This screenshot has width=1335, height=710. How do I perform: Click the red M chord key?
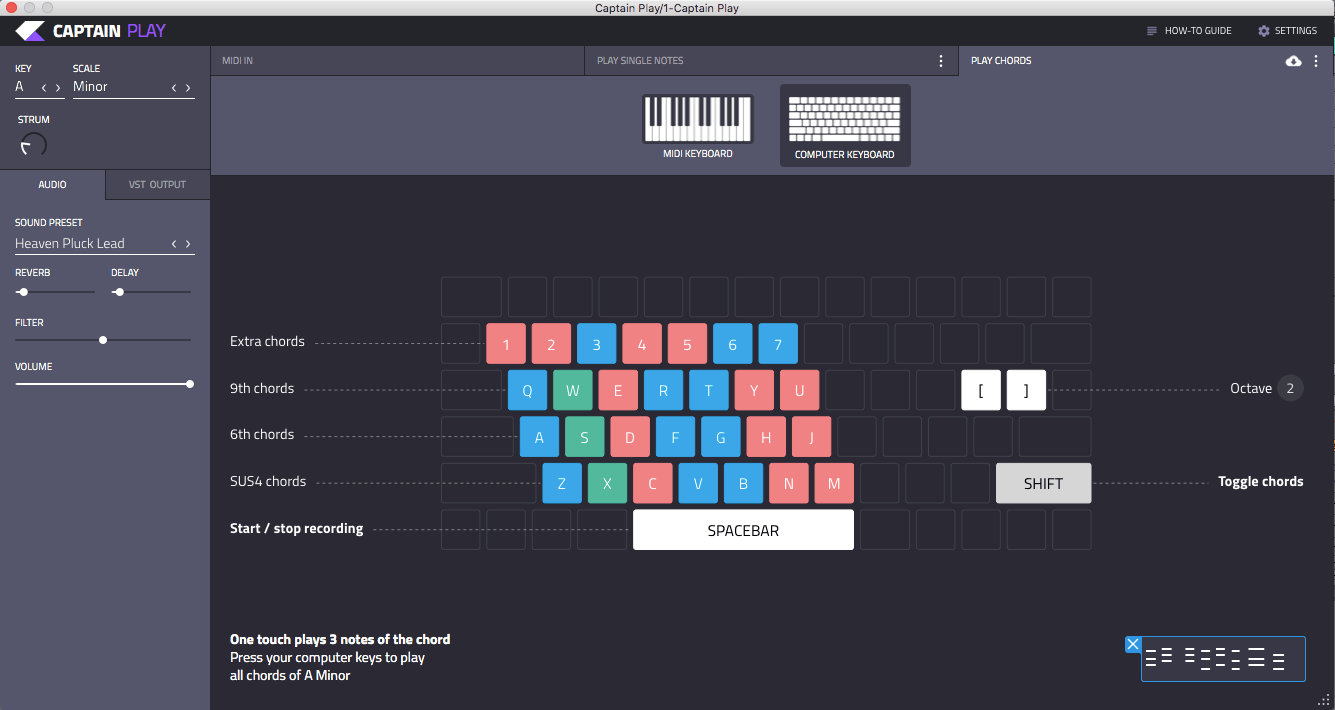834,483
